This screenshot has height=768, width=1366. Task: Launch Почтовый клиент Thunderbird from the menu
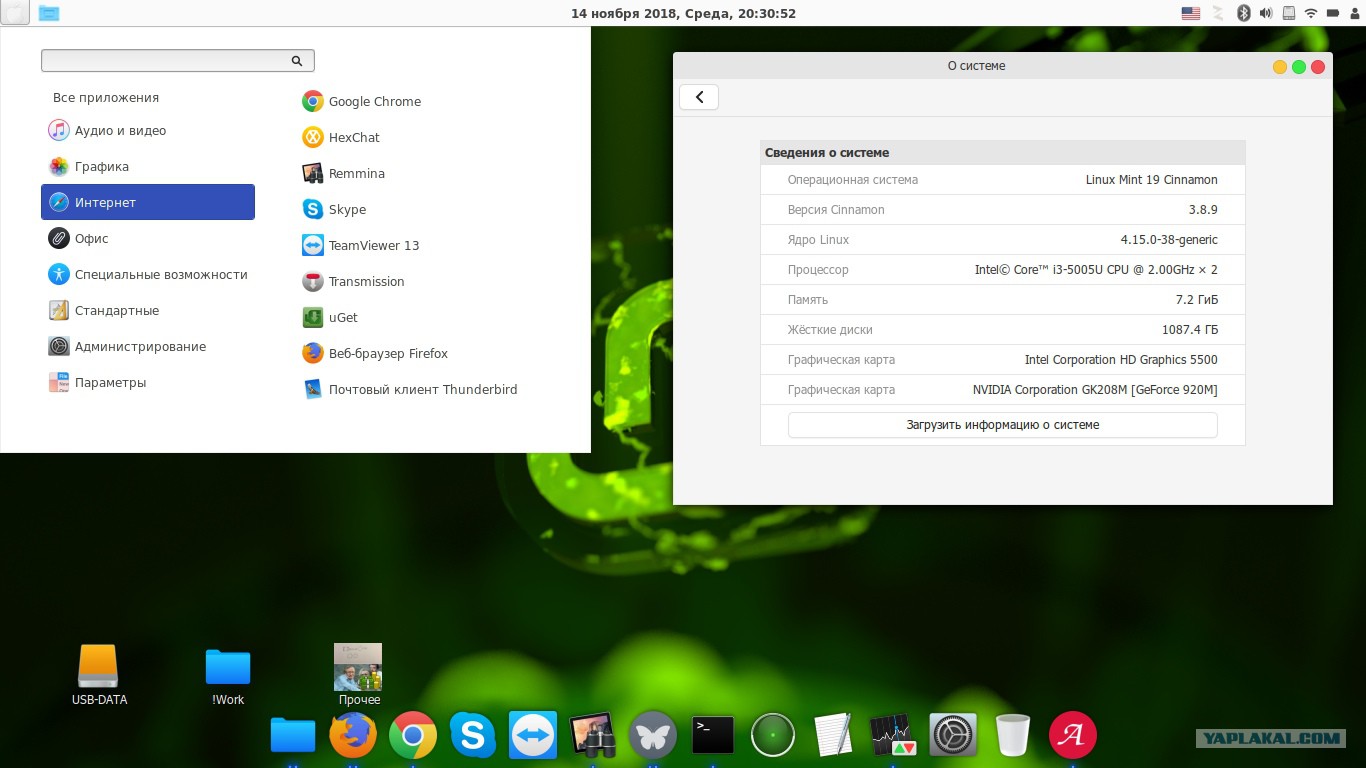point(410,390)
